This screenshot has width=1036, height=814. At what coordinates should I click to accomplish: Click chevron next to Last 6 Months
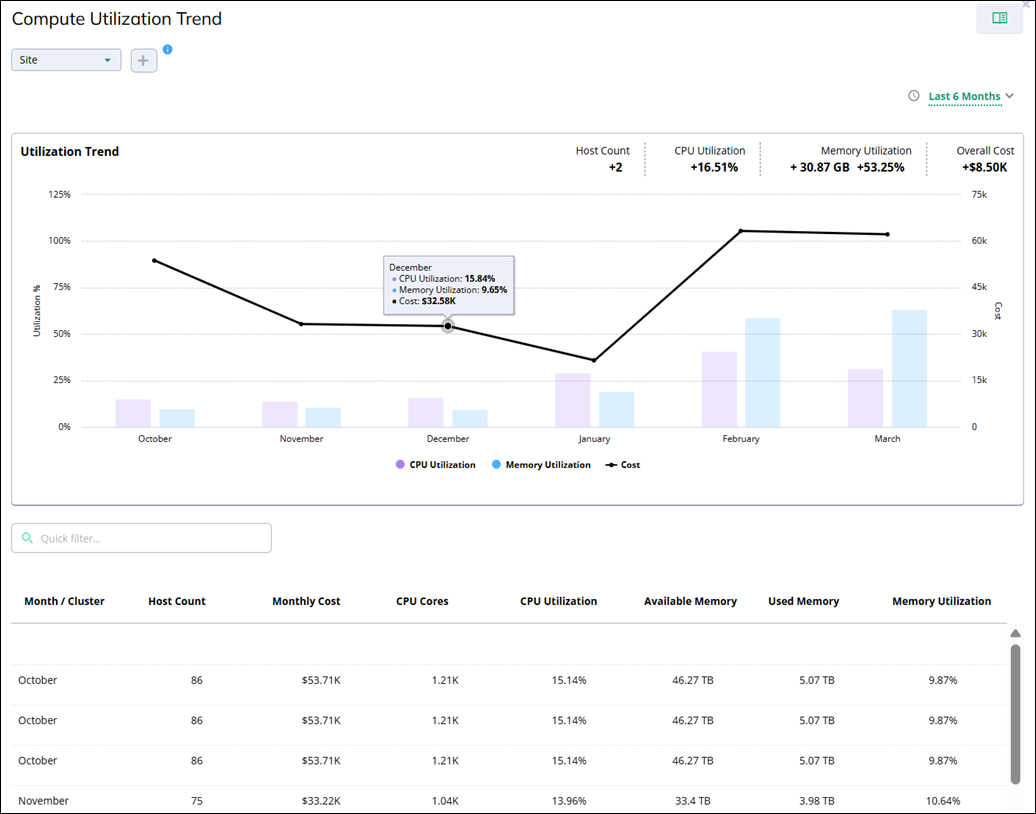1010,96
